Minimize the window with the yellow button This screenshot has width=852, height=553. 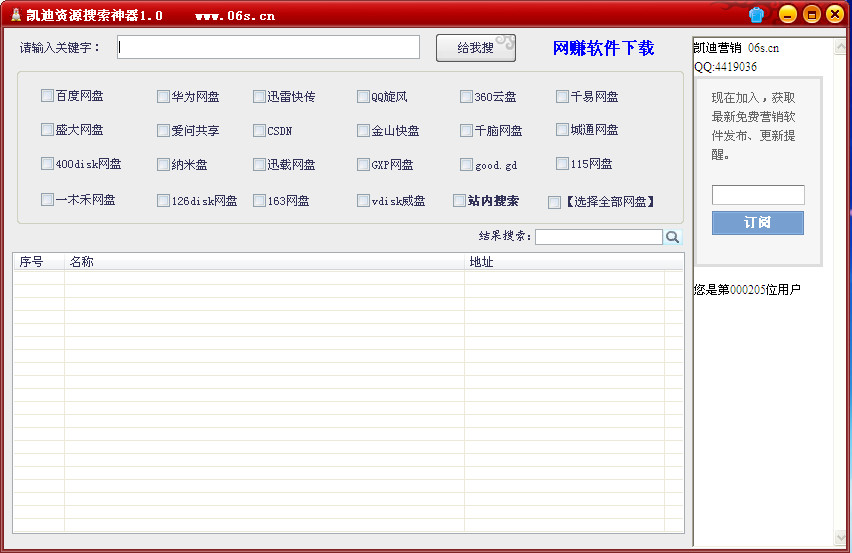point(788,14)
